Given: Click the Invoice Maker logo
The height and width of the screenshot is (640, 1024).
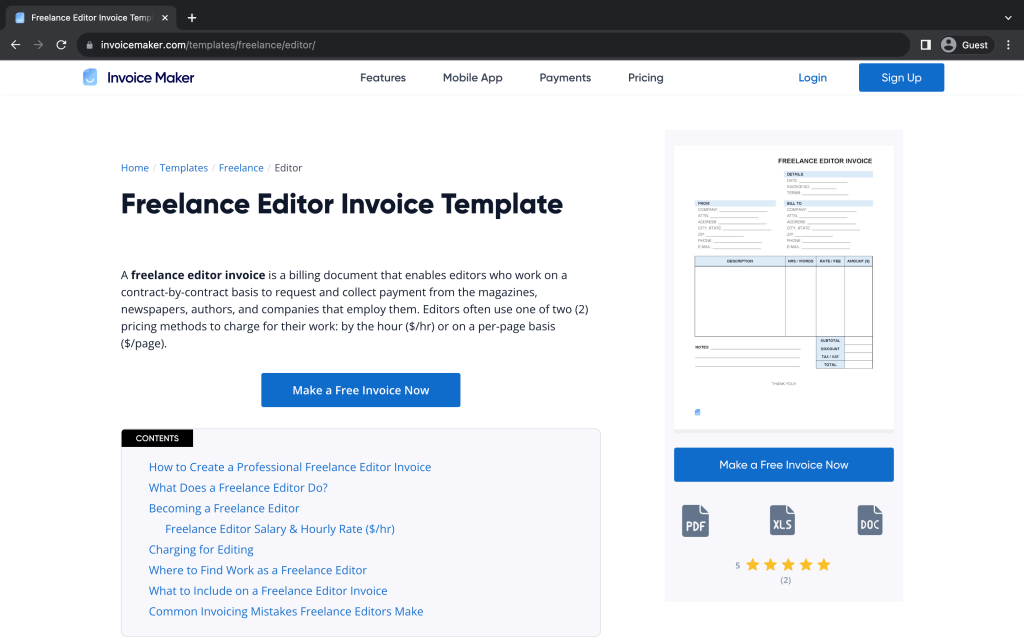Looking at the screenshot, I should 139,78.
